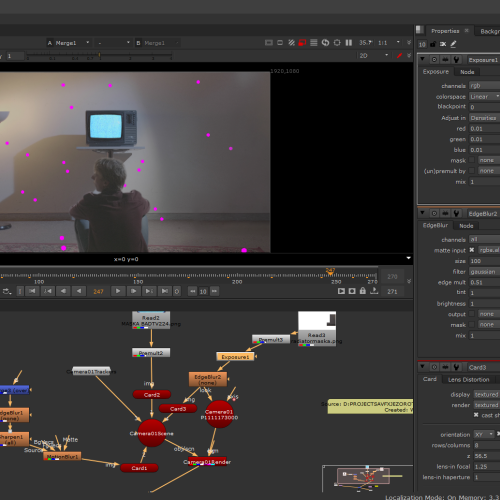Clear all property panels icon
This screenshot has height=500, width=500.
[x=443, y=44]
